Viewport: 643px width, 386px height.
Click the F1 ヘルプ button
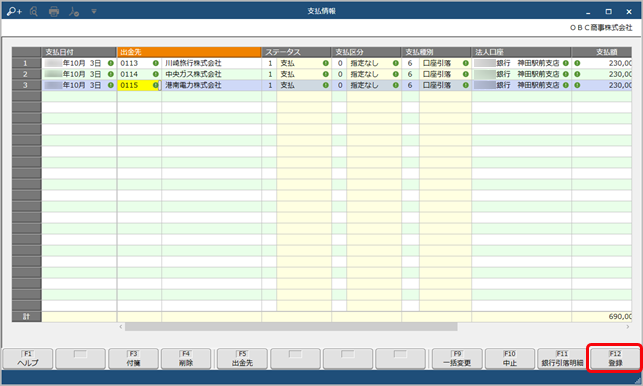28,359
